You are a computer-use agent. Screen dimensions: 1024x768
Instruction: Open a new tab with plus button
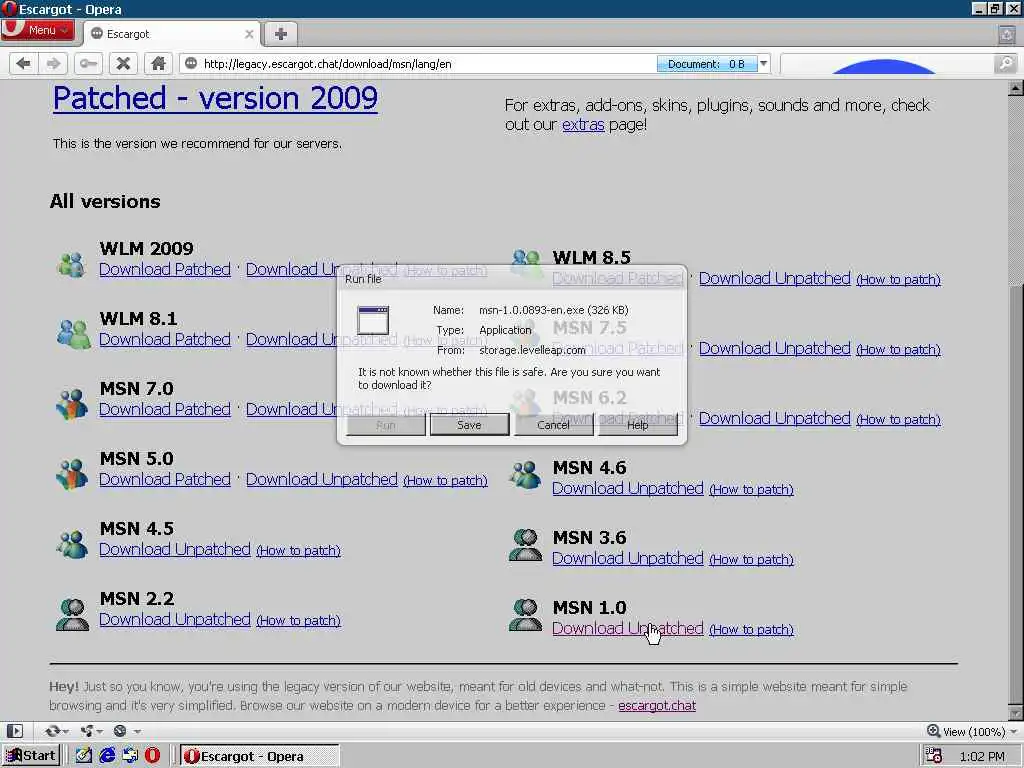coord(281,34)
